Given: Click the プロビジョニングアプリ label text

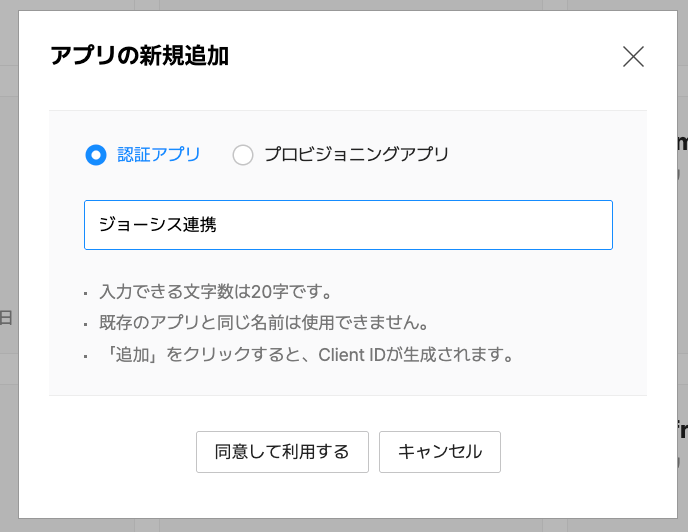Looking at the screenshot, I should pos(356,155).
